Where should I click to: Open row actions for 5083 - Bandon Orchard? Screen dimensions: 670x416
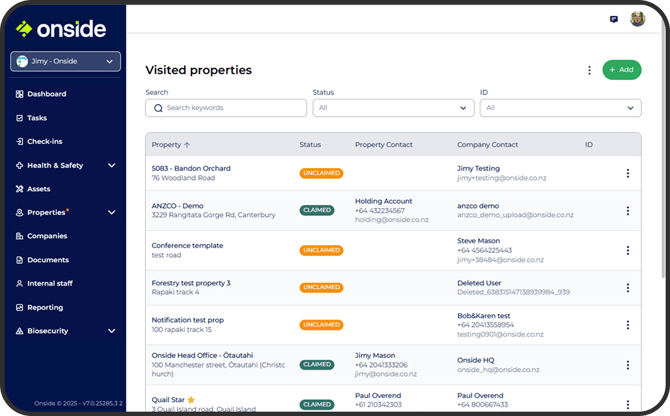628,173
